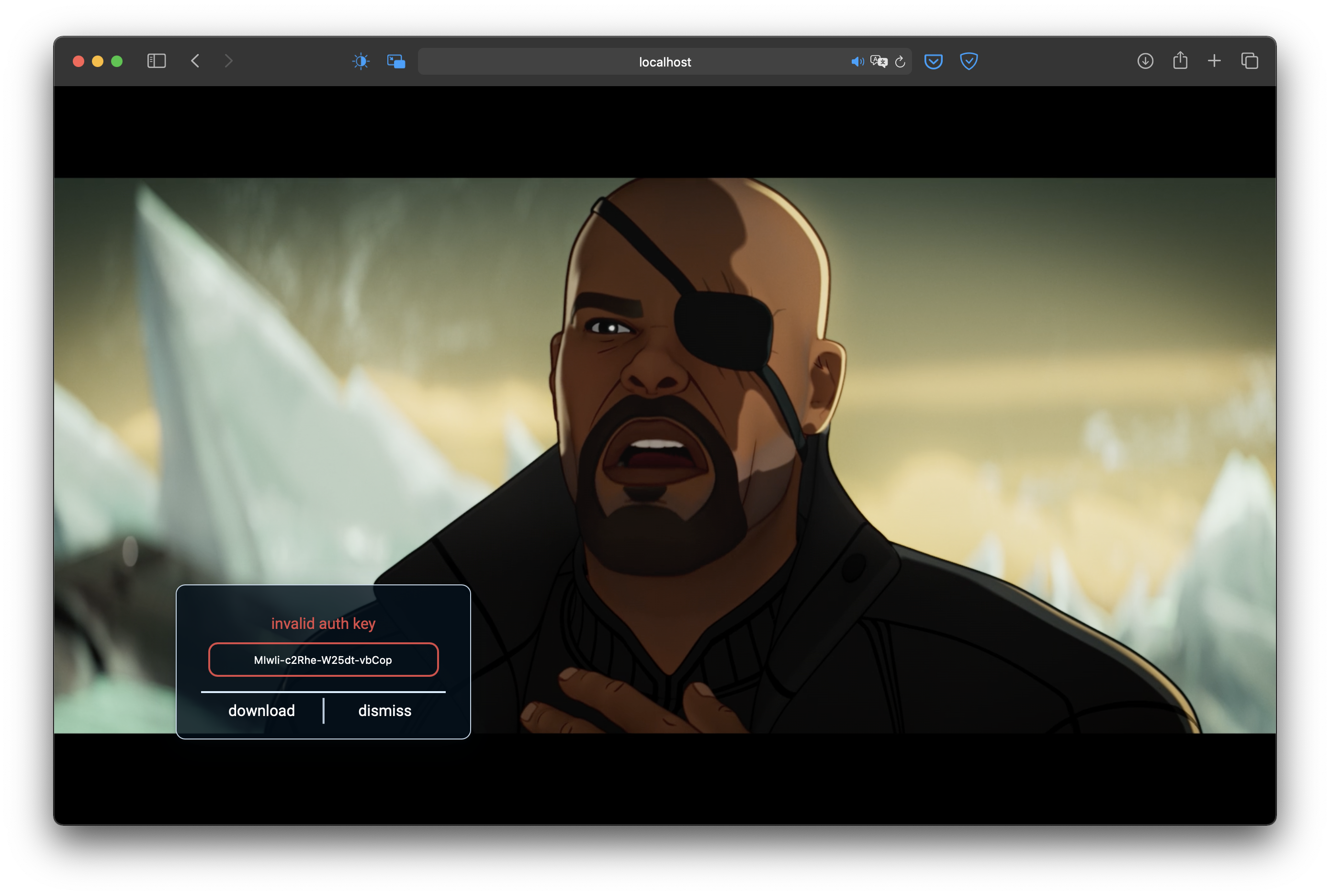Open the picture-in-picture extension icon
1330x896 pixels.
396,61
